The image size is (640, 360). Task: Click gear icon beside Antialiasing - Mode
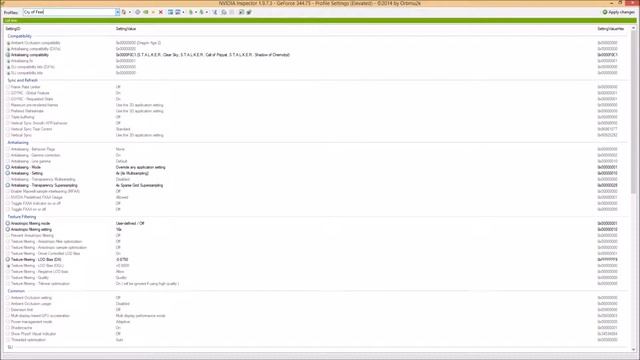[8, 167]
